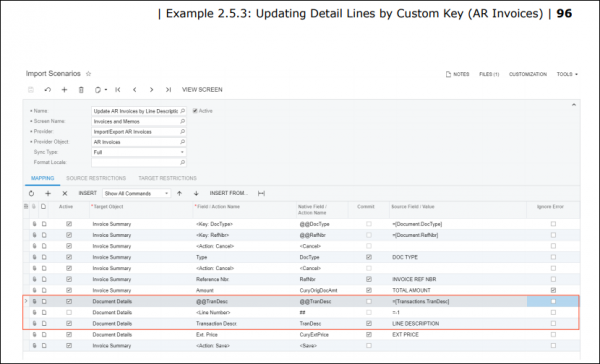Go to the next record

pos(152,90)
